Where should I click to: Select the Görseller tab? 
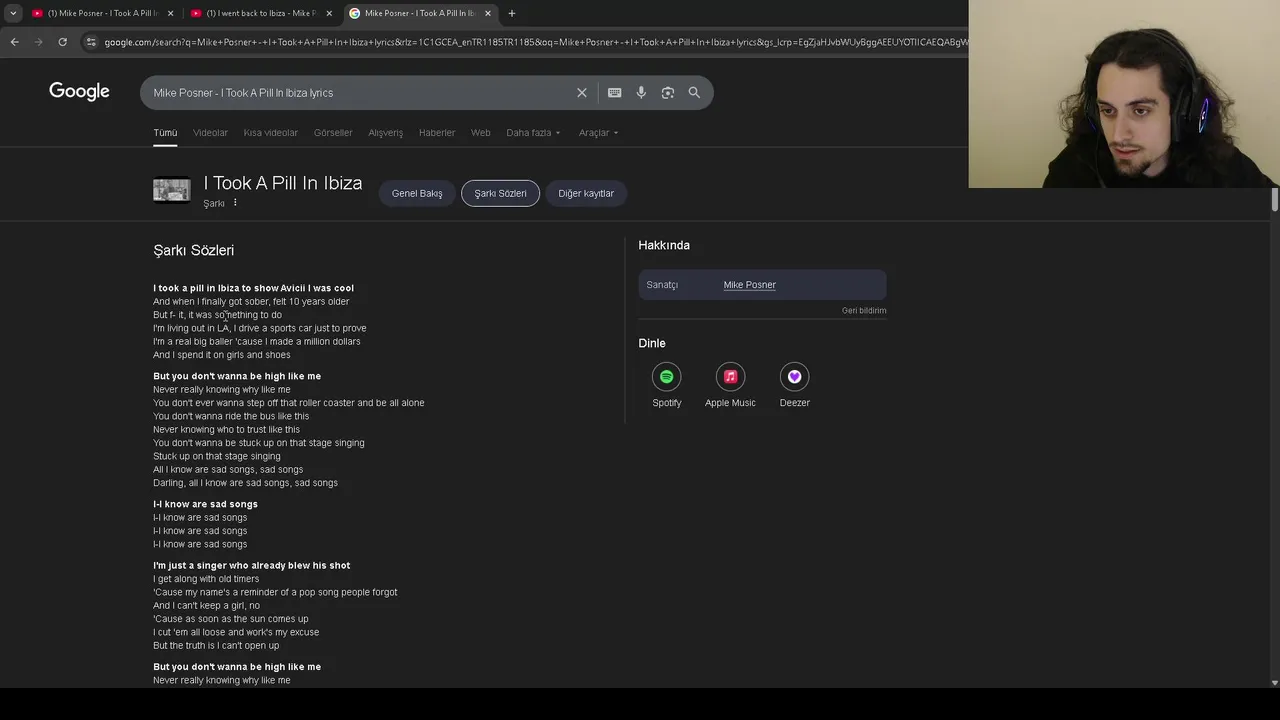pyautogui.click(x=333, y=133)
